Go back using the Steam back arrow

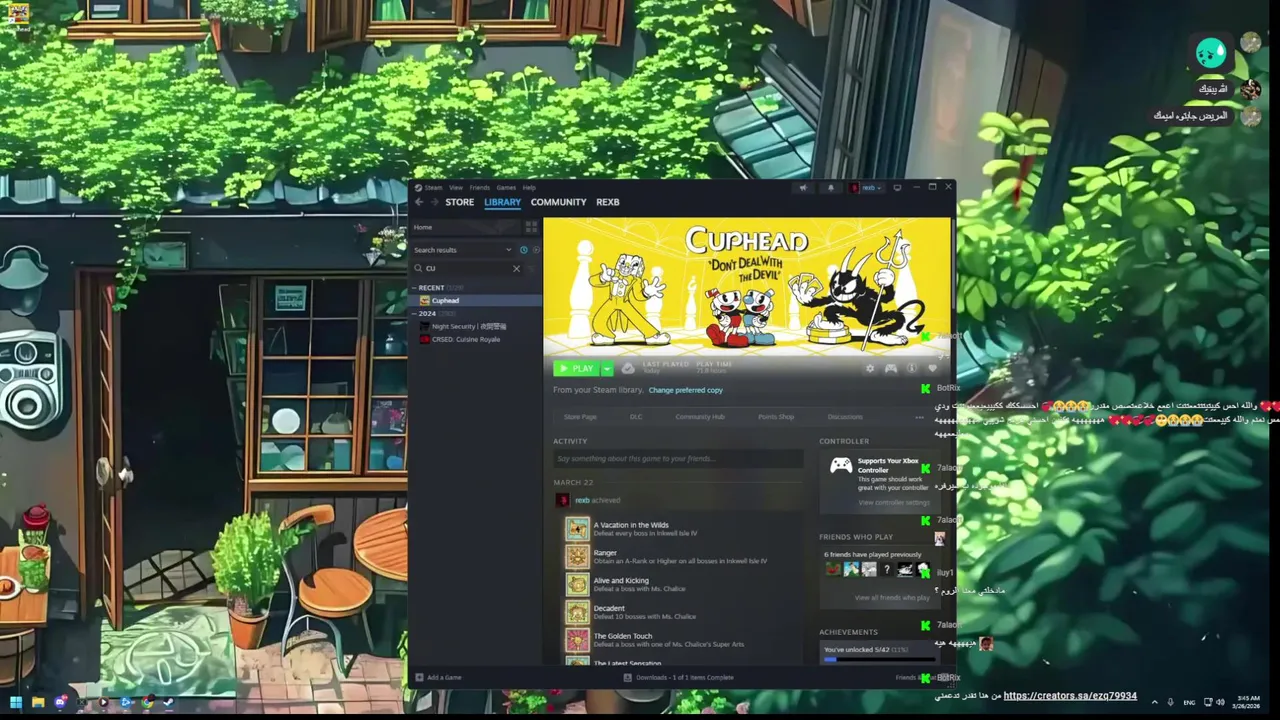pyautogui.click(x=419, y=202)
